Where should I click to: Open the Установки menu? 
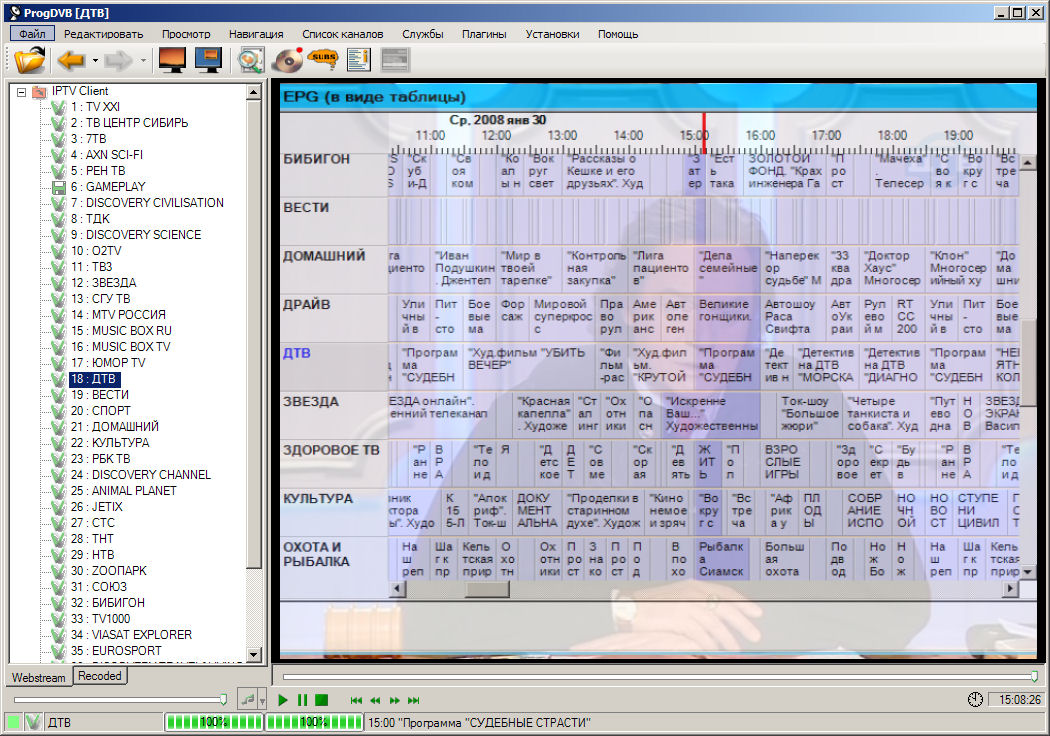[552, 34]
